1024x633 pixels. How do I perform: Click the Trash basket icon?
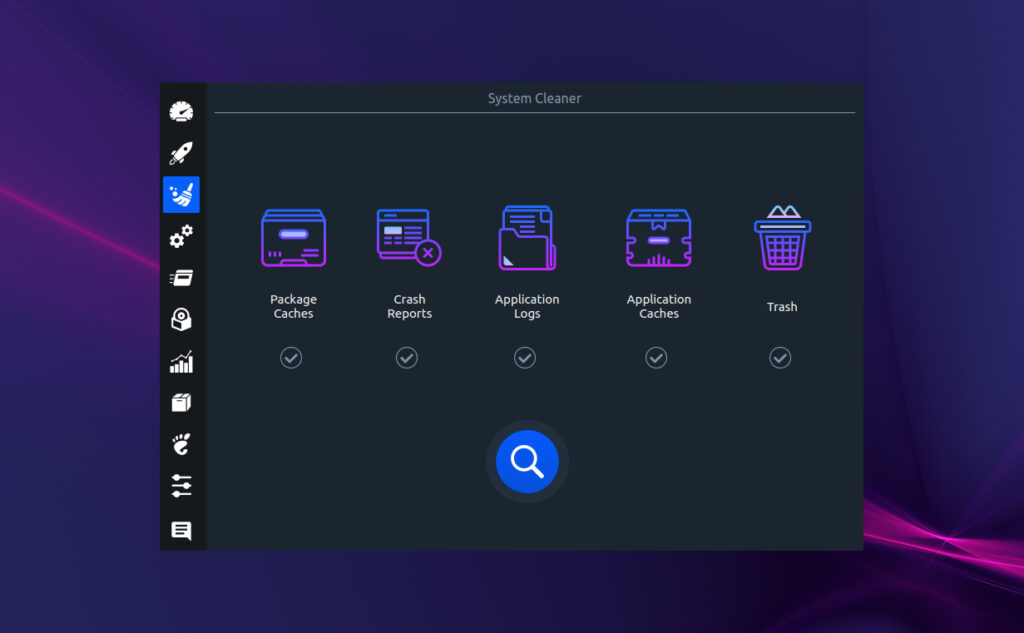[781, 238]
